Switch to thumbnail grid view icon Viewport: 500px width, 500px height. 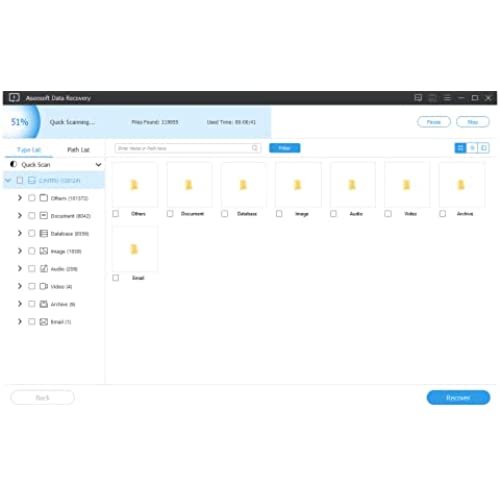(460, 148)
